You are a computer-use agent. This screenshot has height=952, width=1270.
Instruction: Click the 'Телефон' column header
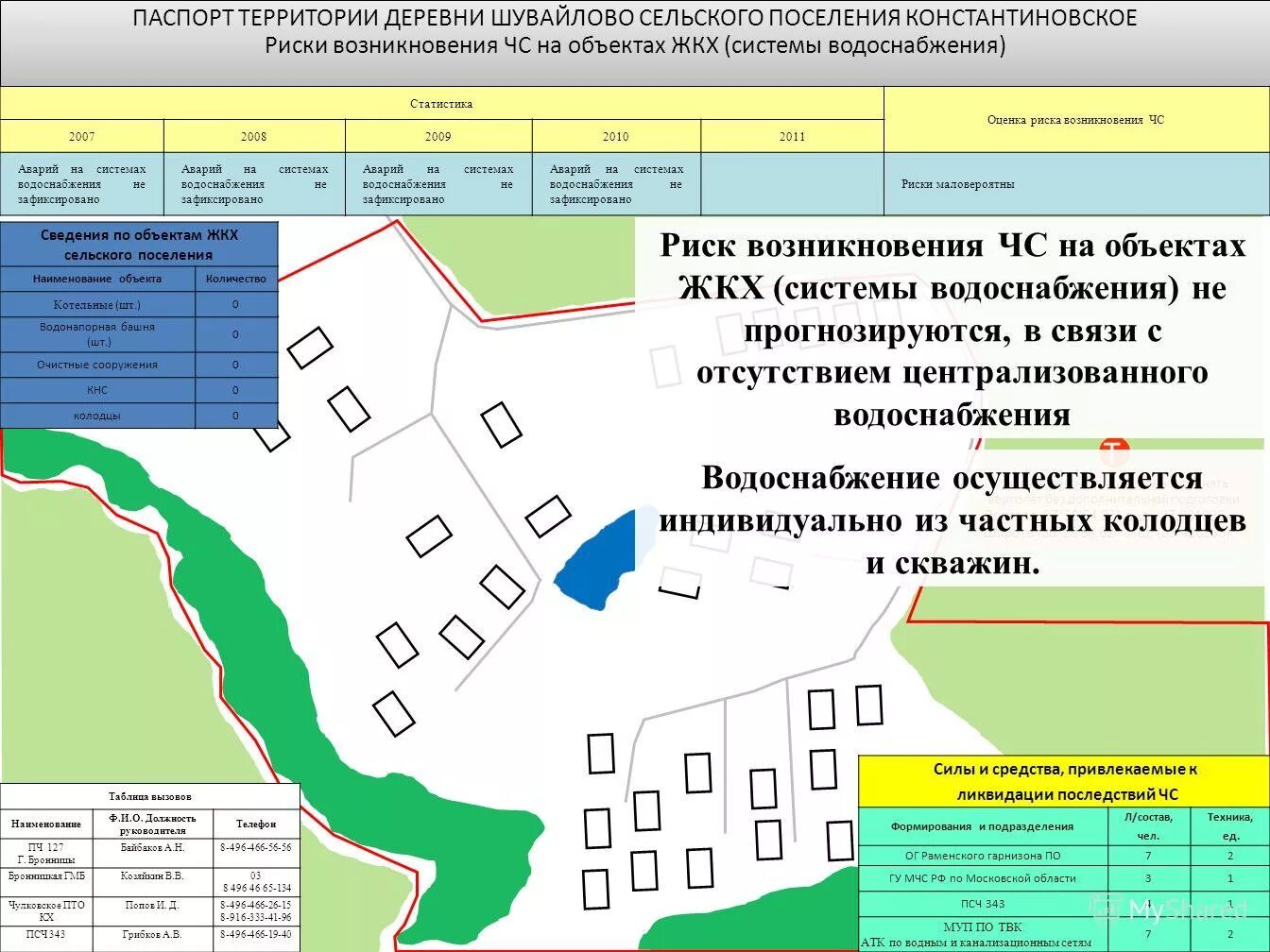[256, 824]
